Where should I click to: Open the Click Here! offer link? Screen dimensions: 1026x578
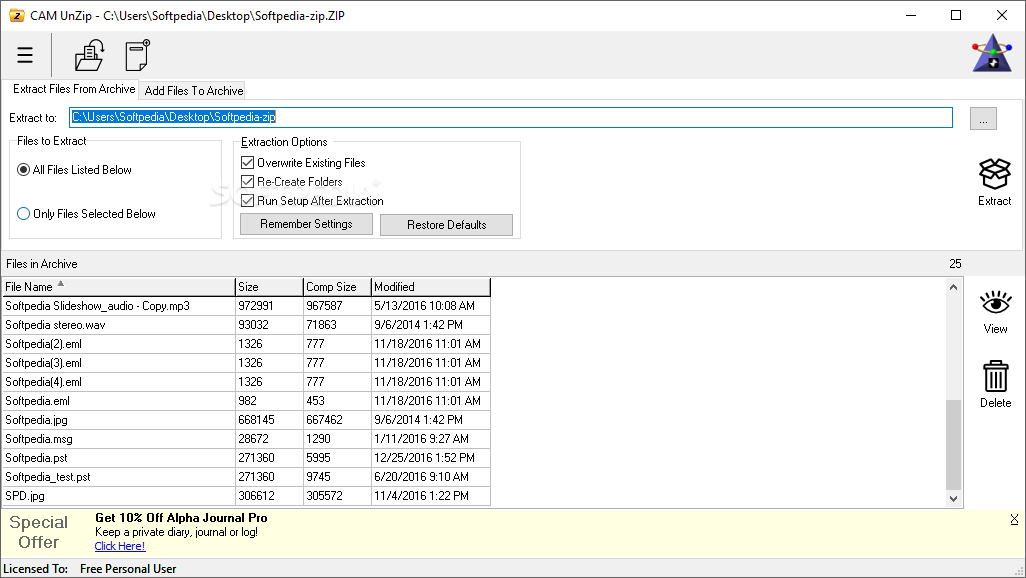point(120,546)
